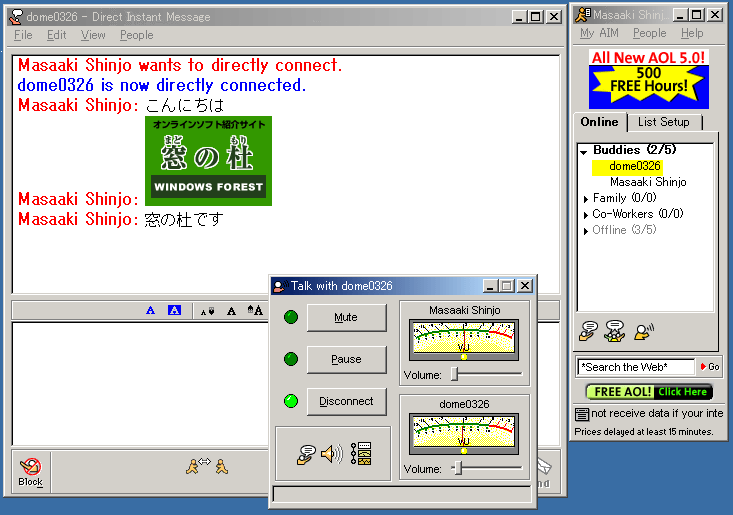Viewport: 733px width, 515px height.
Task: Select buddy Masaaki Shinjo in the list
Action: tap(648, 182)
